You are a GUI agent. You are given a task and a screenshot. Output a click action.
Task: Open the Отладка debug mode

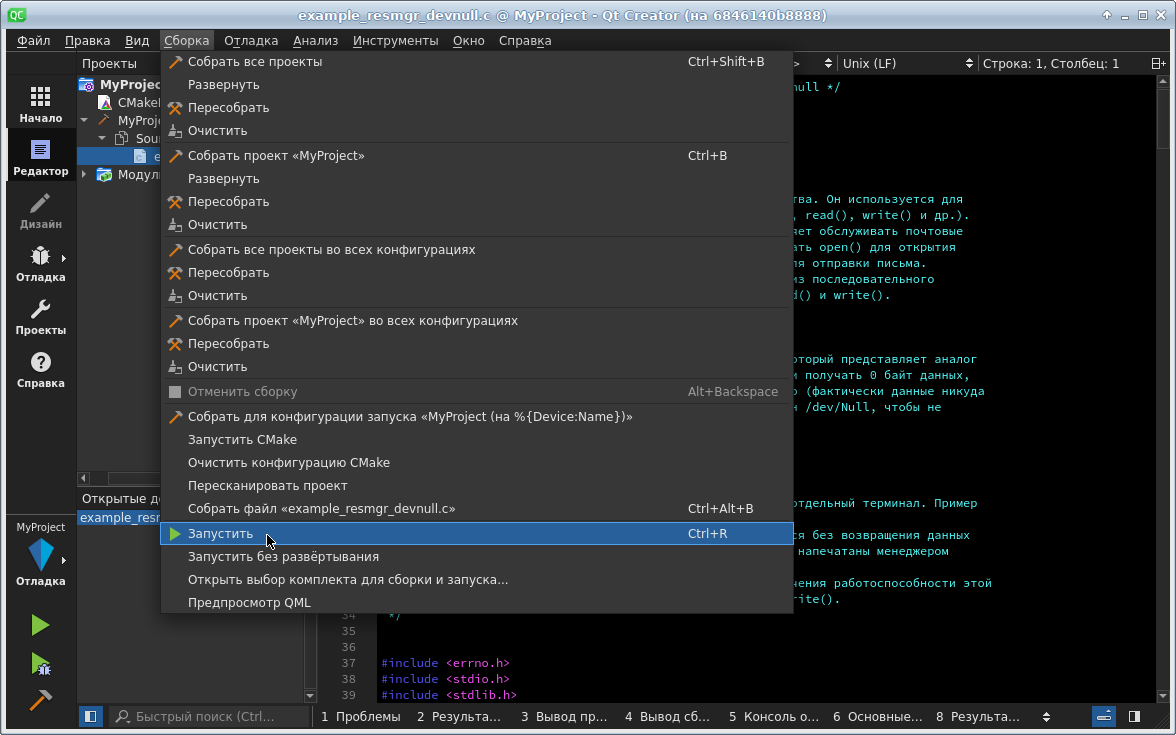[40, 263]
